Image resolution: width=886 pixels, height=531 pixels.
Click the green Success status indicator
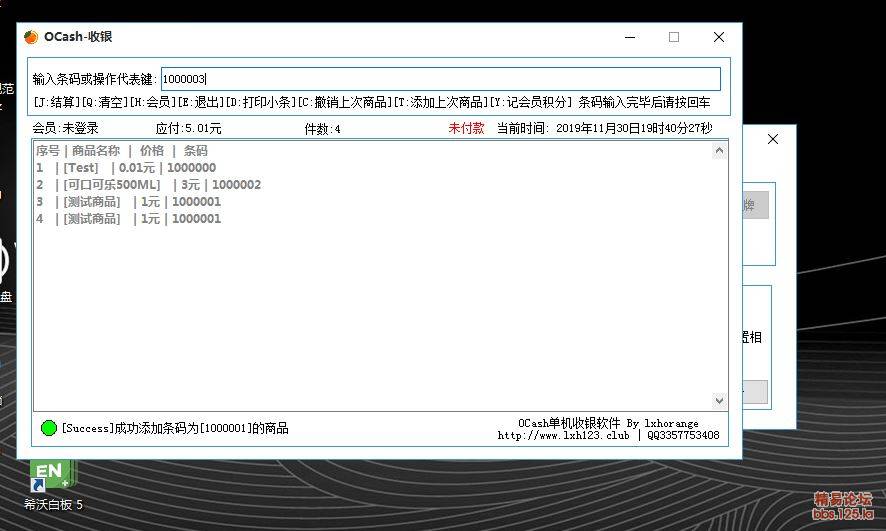click(x=49, y=428)
